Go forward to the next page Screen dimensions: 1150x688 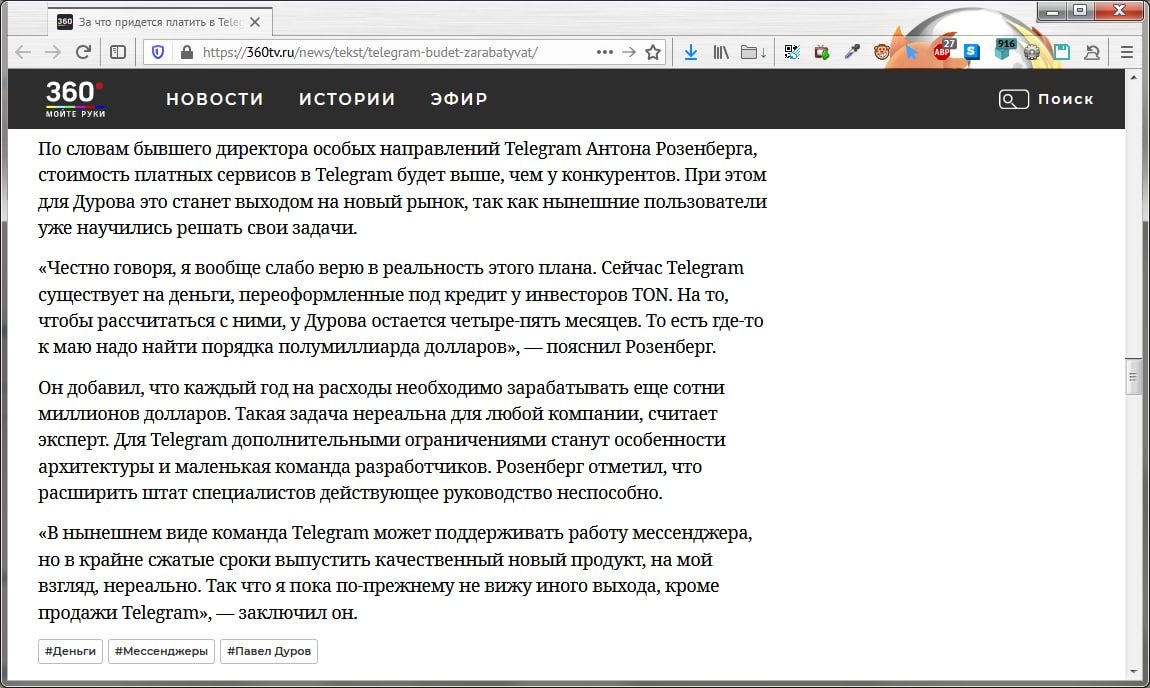coord(53,52)
